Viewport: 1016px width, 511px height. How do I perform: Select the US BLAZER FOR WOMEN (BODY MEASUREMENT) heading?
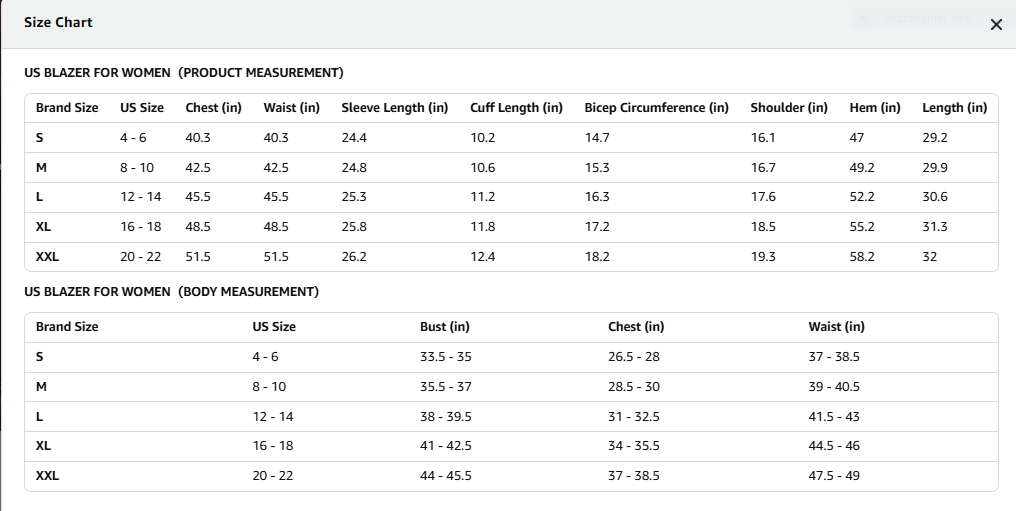pos(172,291)
